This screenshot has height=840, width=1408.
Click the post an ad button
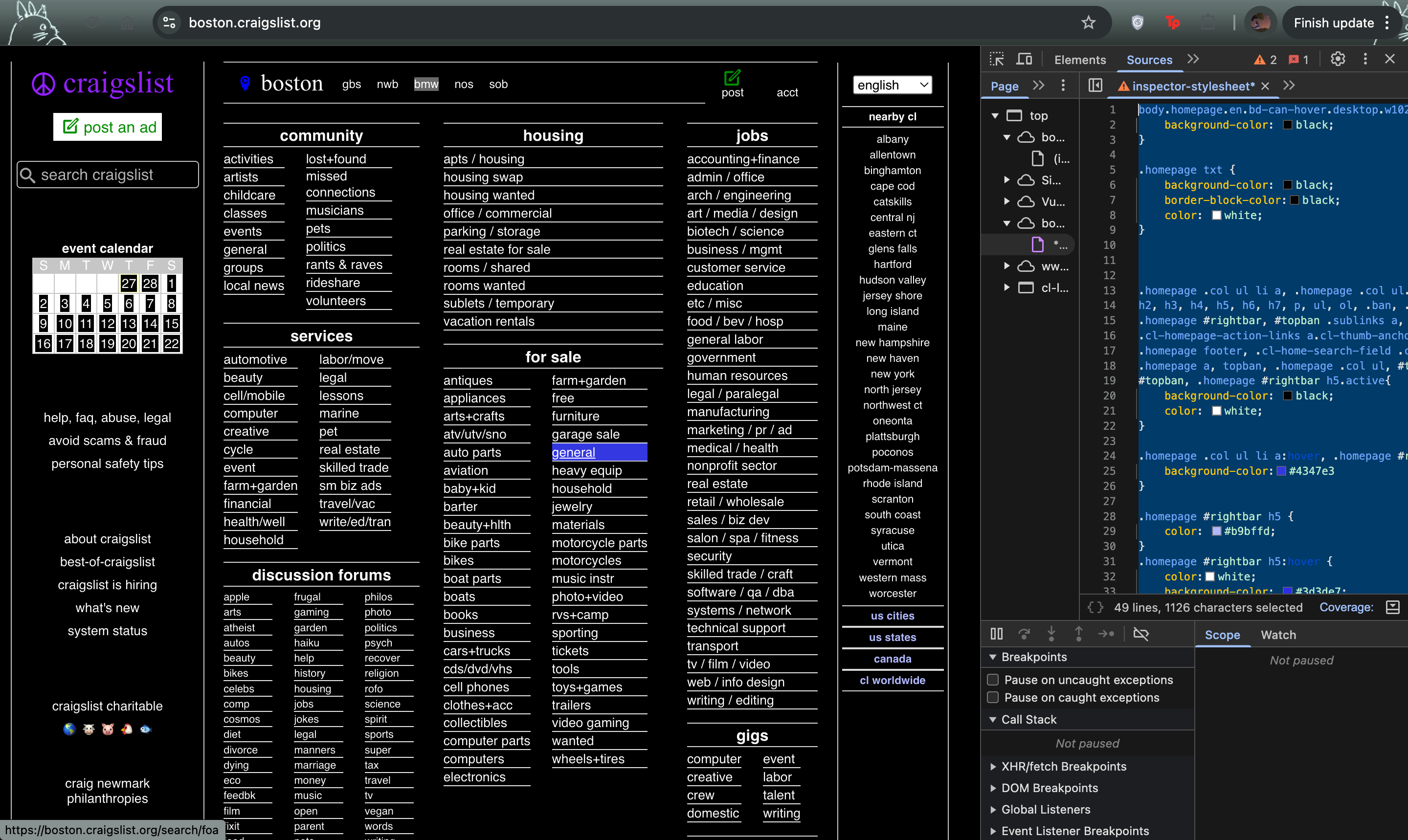tap(108, 127)
